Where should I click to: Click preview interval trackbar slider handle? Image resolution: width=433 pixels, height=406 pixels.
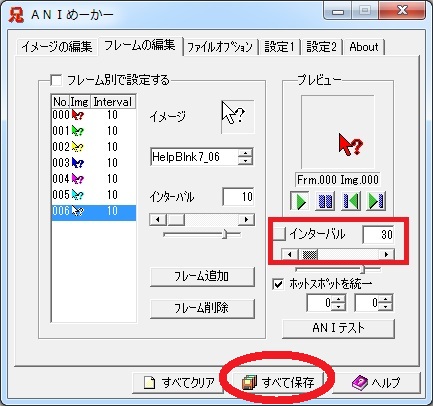[363, 269]
